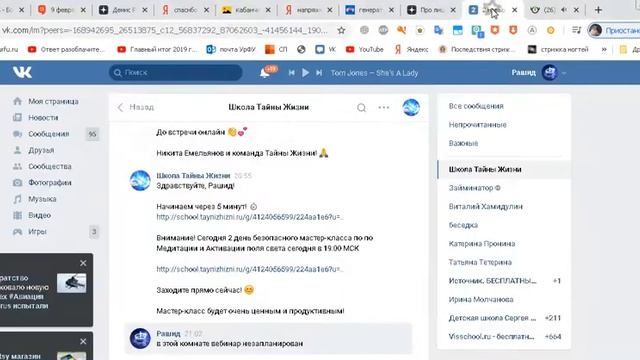Open Игры in sidebar
The height and width of the screenshot is (360, 640).
click(x=37, y=232)
